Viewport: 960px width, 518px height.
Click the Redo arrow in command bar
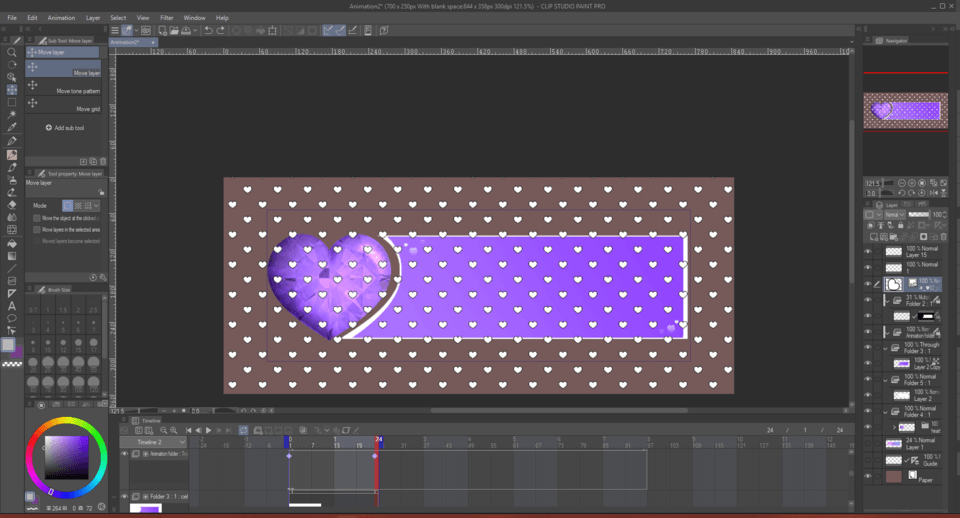pos(220,31)
